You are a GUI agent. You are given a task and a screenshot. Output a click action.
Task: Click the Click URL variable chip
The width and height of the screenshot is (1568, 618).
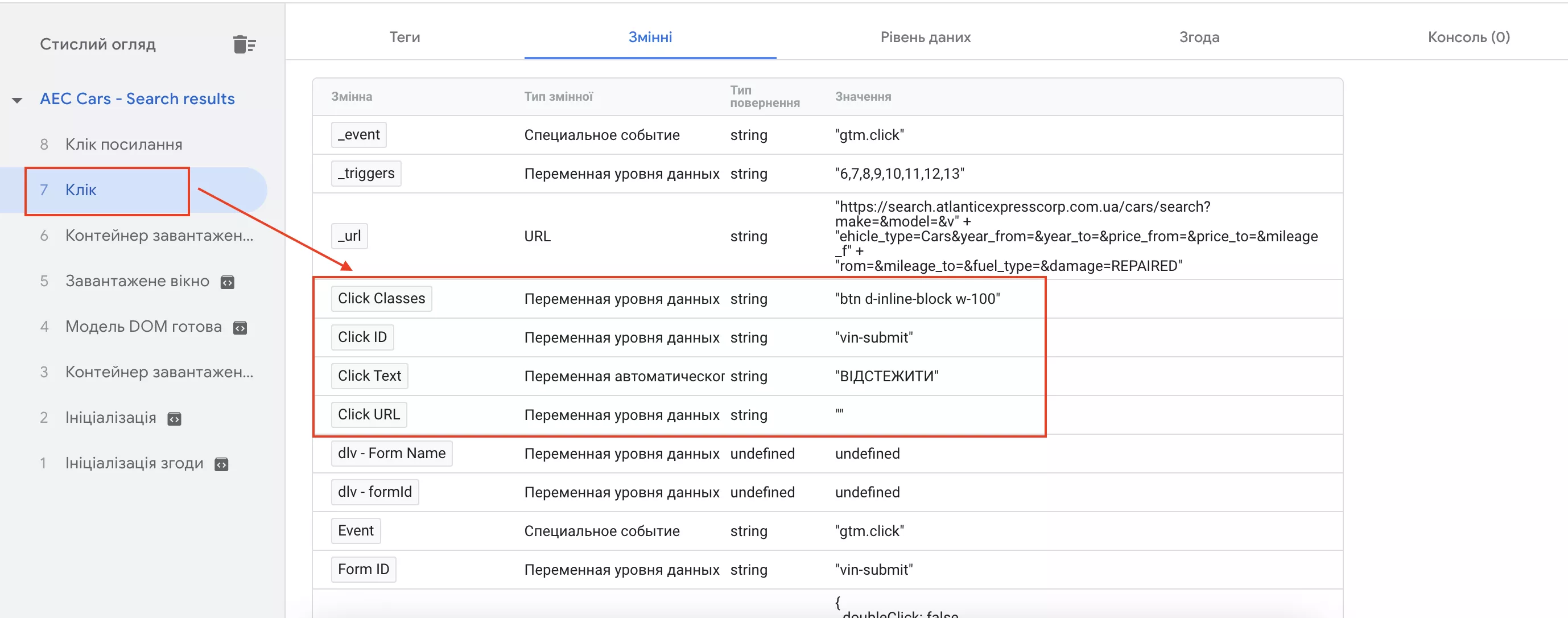[369, 415]
